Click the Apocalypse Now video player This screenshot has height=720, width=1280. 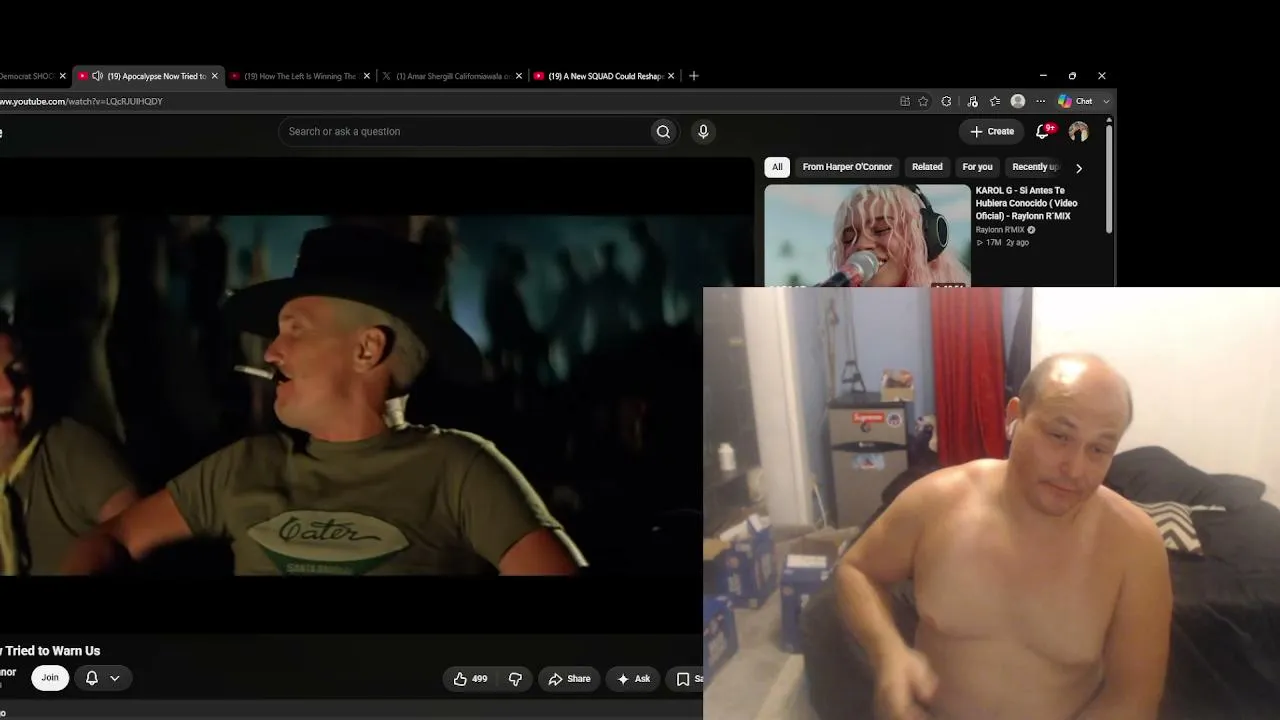pyautogui.click(x=376, y=395)
